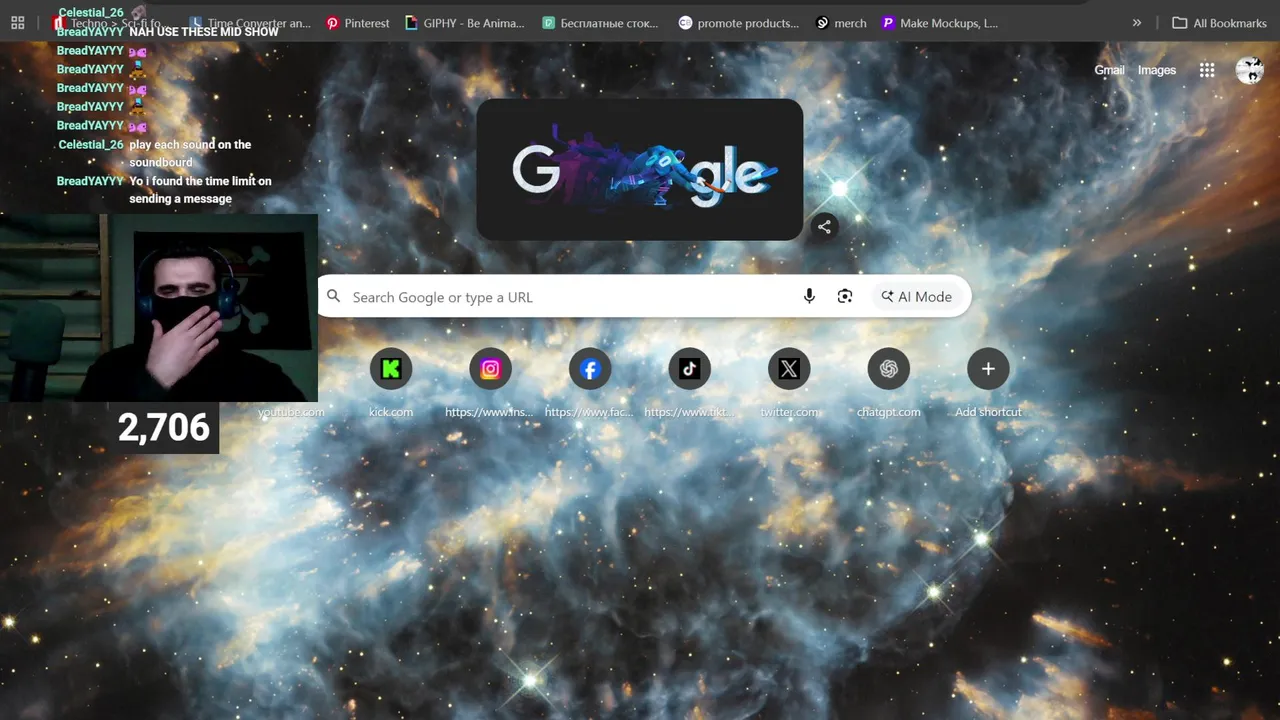Click the search magnifier icon
The width and height of the screenshot is (1280, 720).
334,297
